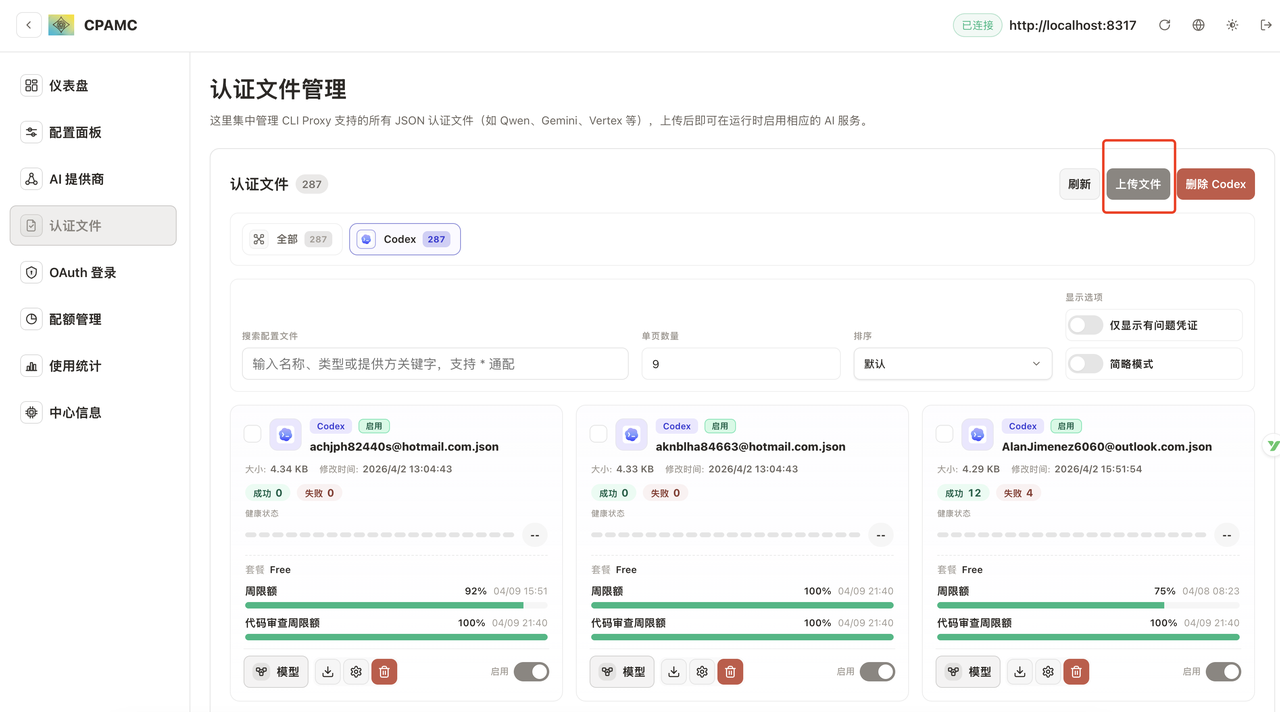Disable AlanJimenez6060 credential via 启用 switch
The width and height of the screenshot is (1280, 712).
click(x=1223, y=672)
